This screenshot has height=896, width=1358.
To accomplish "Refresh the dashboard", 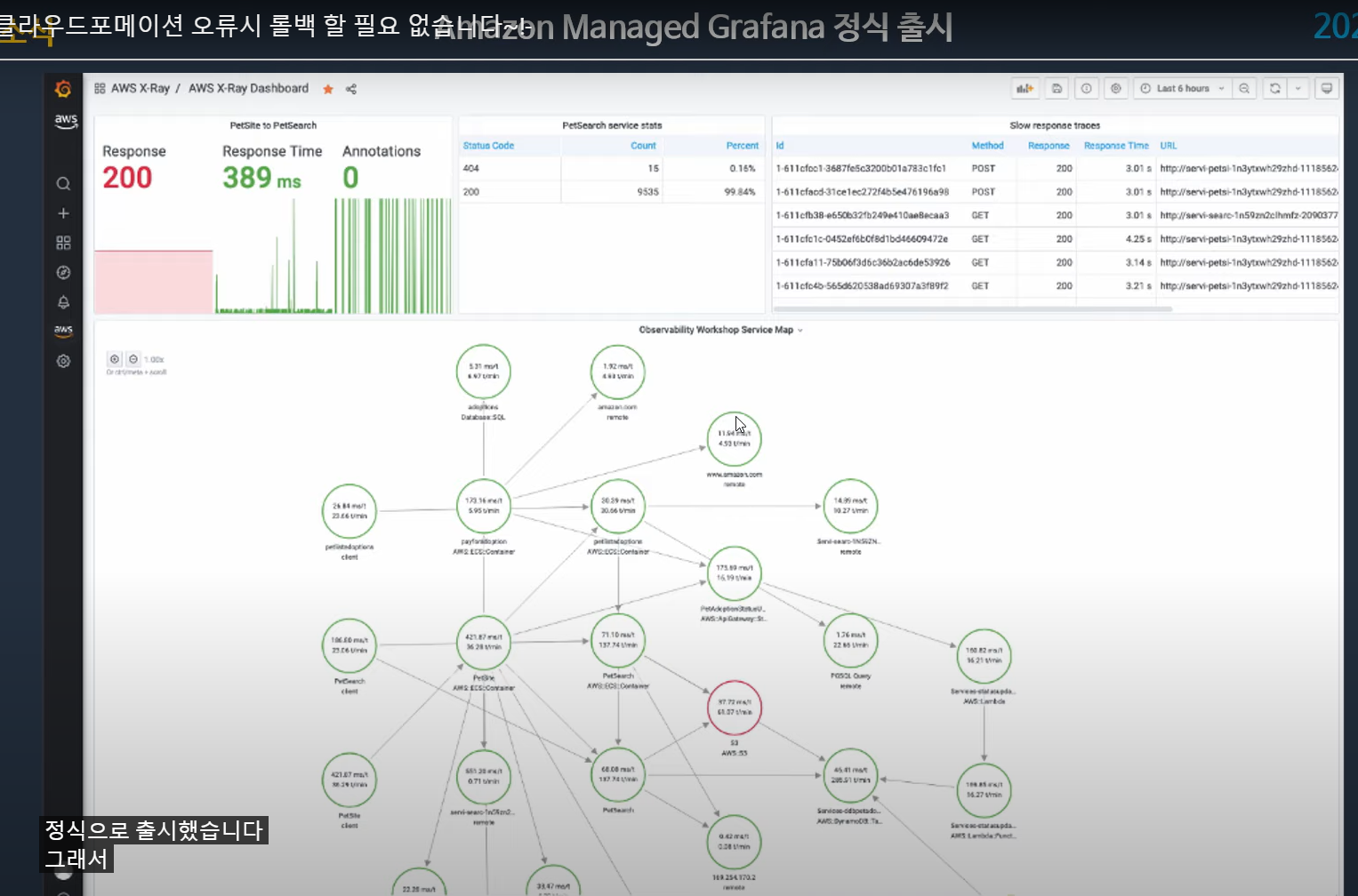I will [x=1275, y=88].
